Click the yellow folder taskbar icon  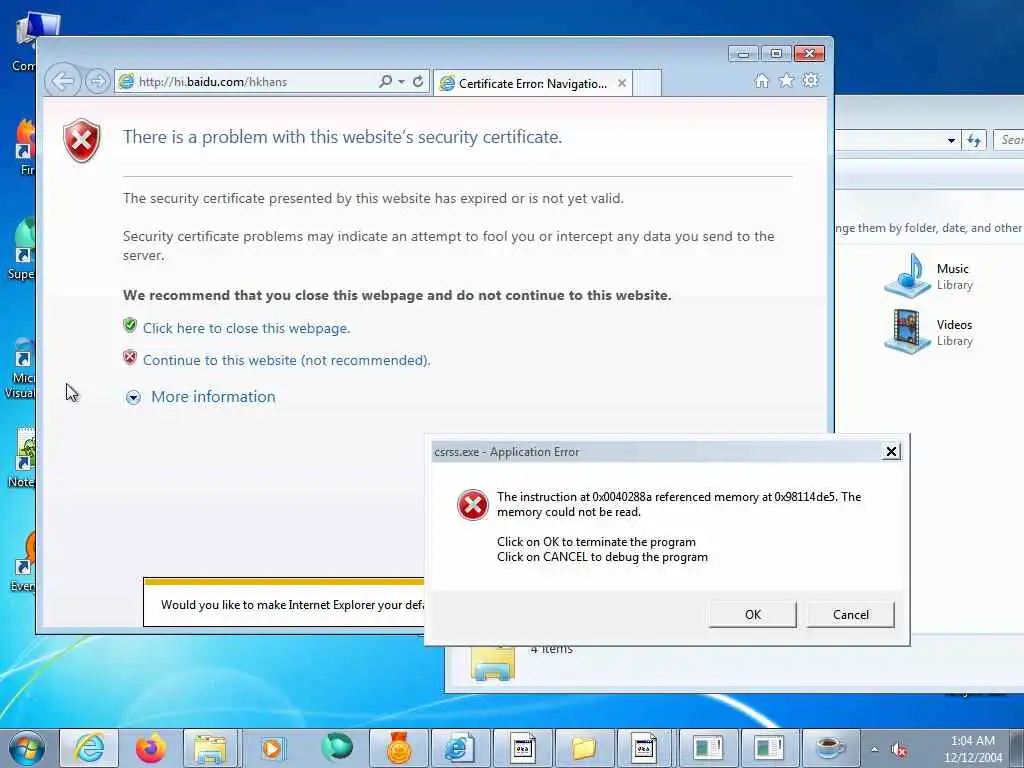pyautogui.click(x=584, y=748)
